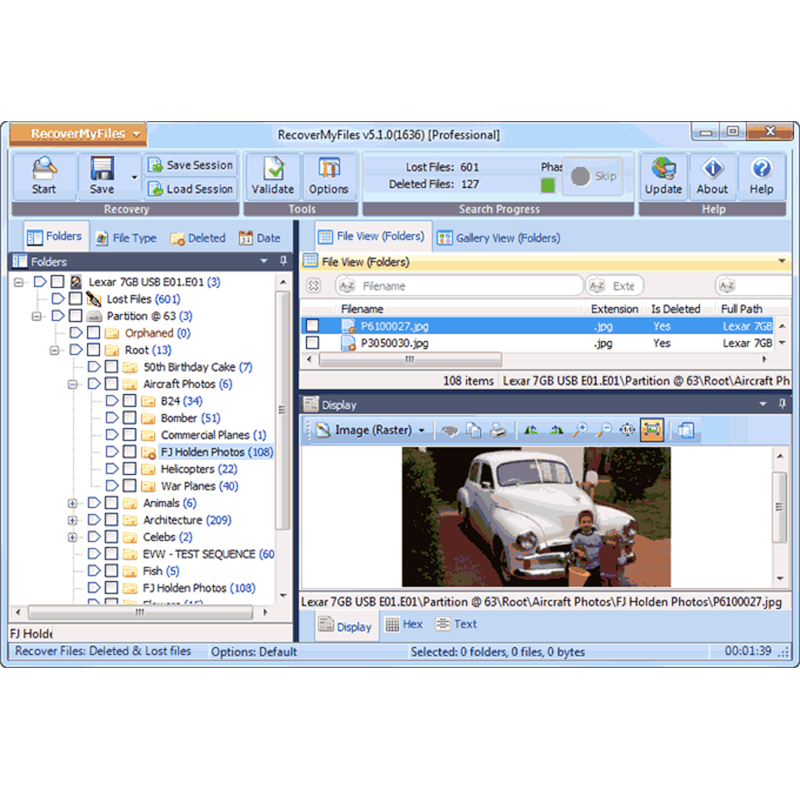Expand the Architecture folder node
Screen dimensions: 800x800
point(72,520)
